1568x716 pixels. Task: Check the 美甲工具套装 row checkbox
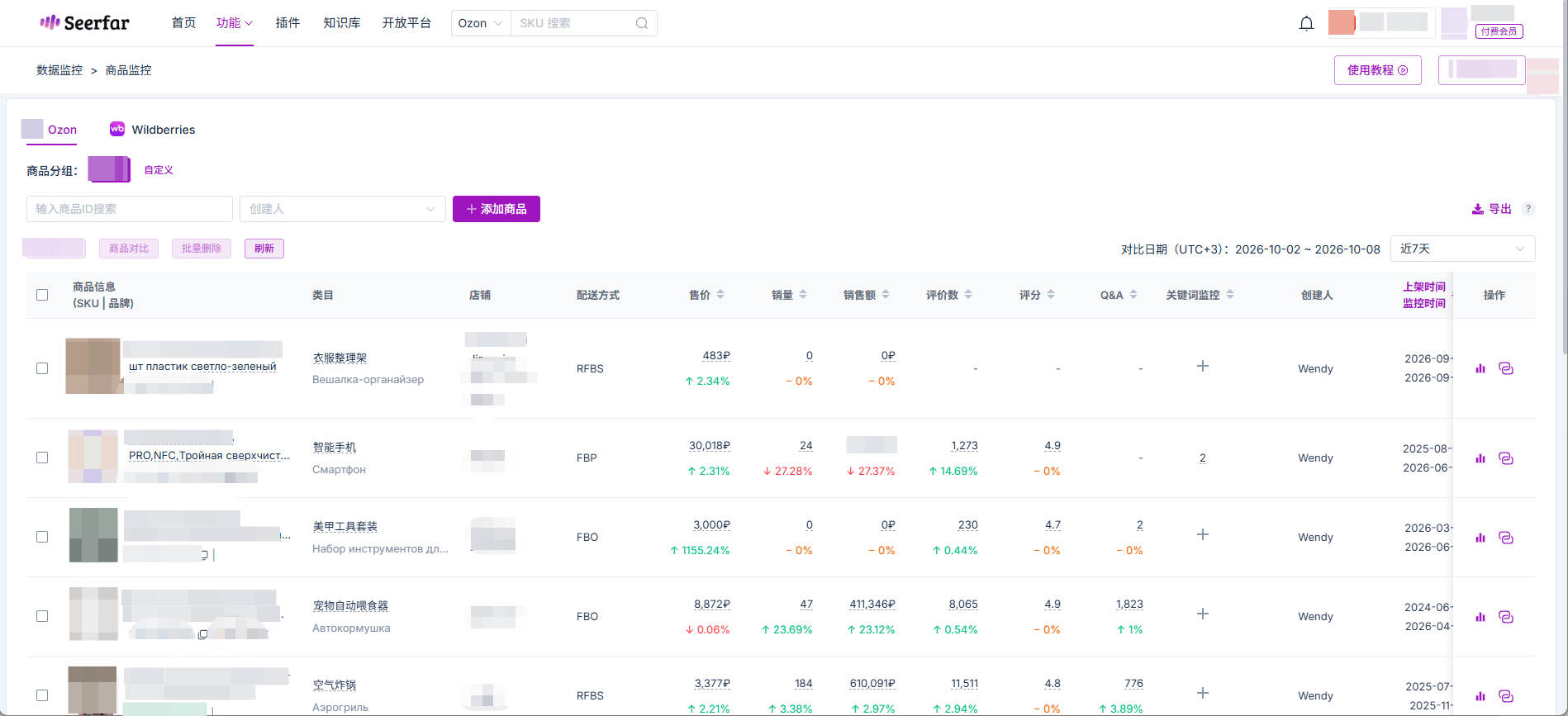42,537
